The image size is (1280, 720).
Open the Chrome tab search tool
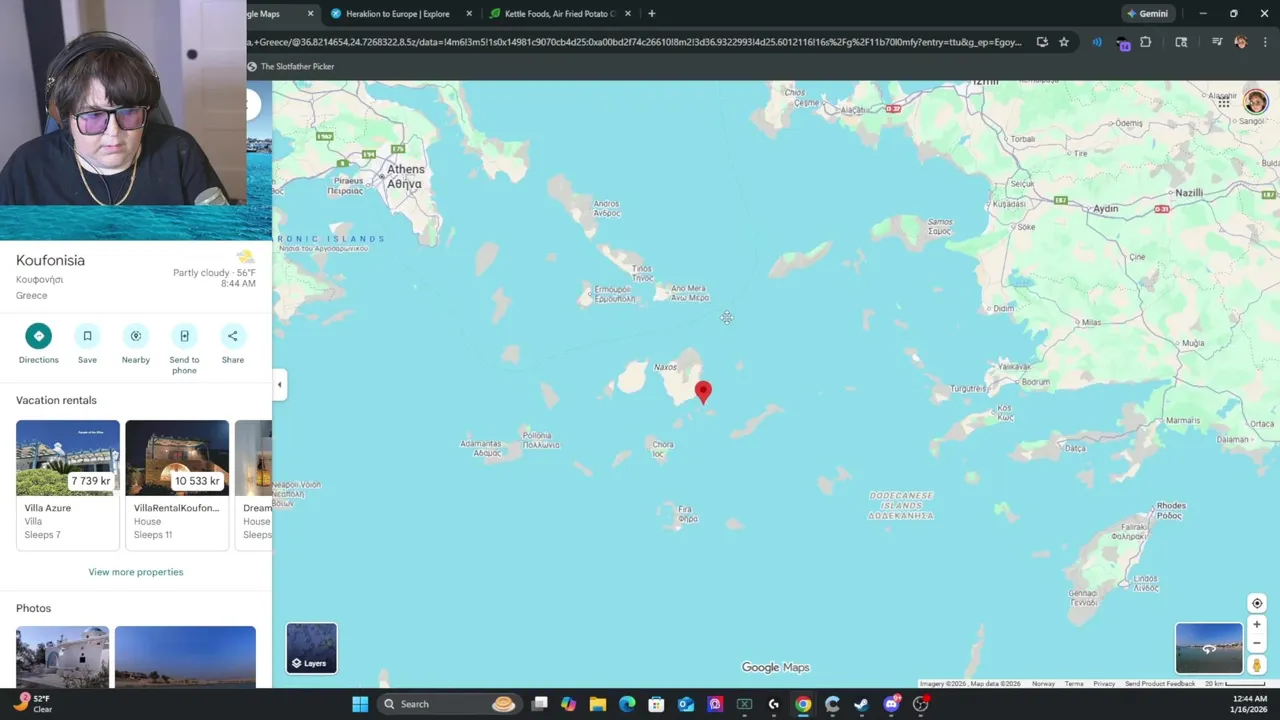(x=1181, y=42)
